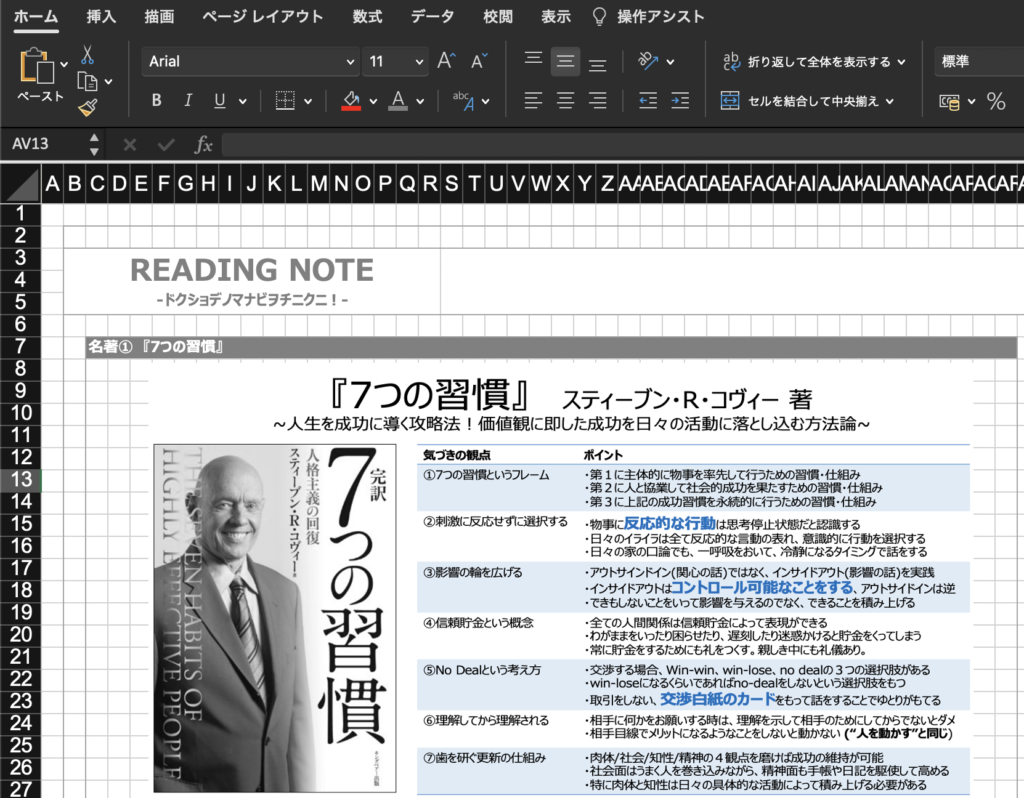Click the Paste clipboard icon

[x=37, y=66]
